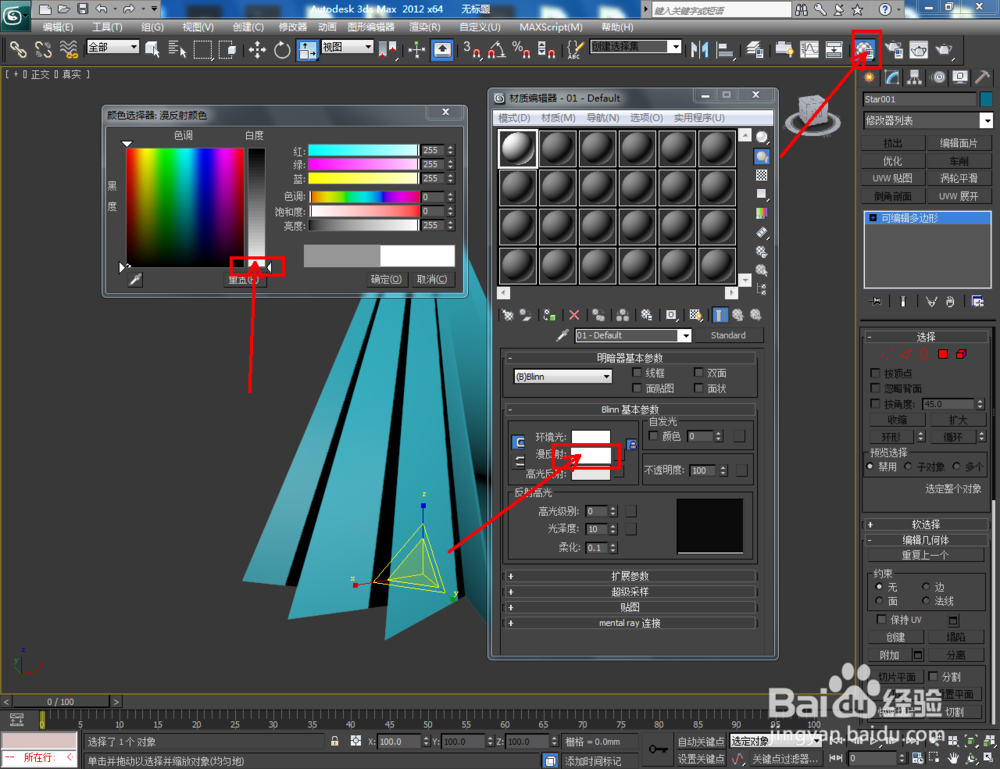Open the Render Setup icon
Image resolution: width=1000 pixels, height=769 pixels.
coord(894,50)
